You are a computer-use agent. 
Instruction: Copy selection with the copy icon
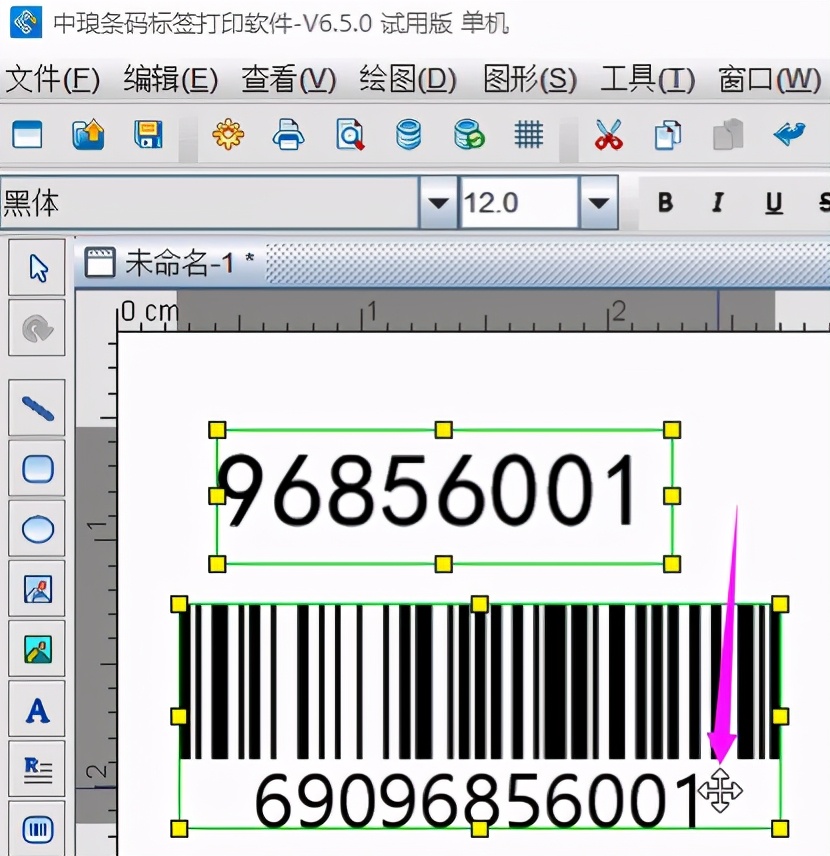pyautogui.click(x=668, y=135)
